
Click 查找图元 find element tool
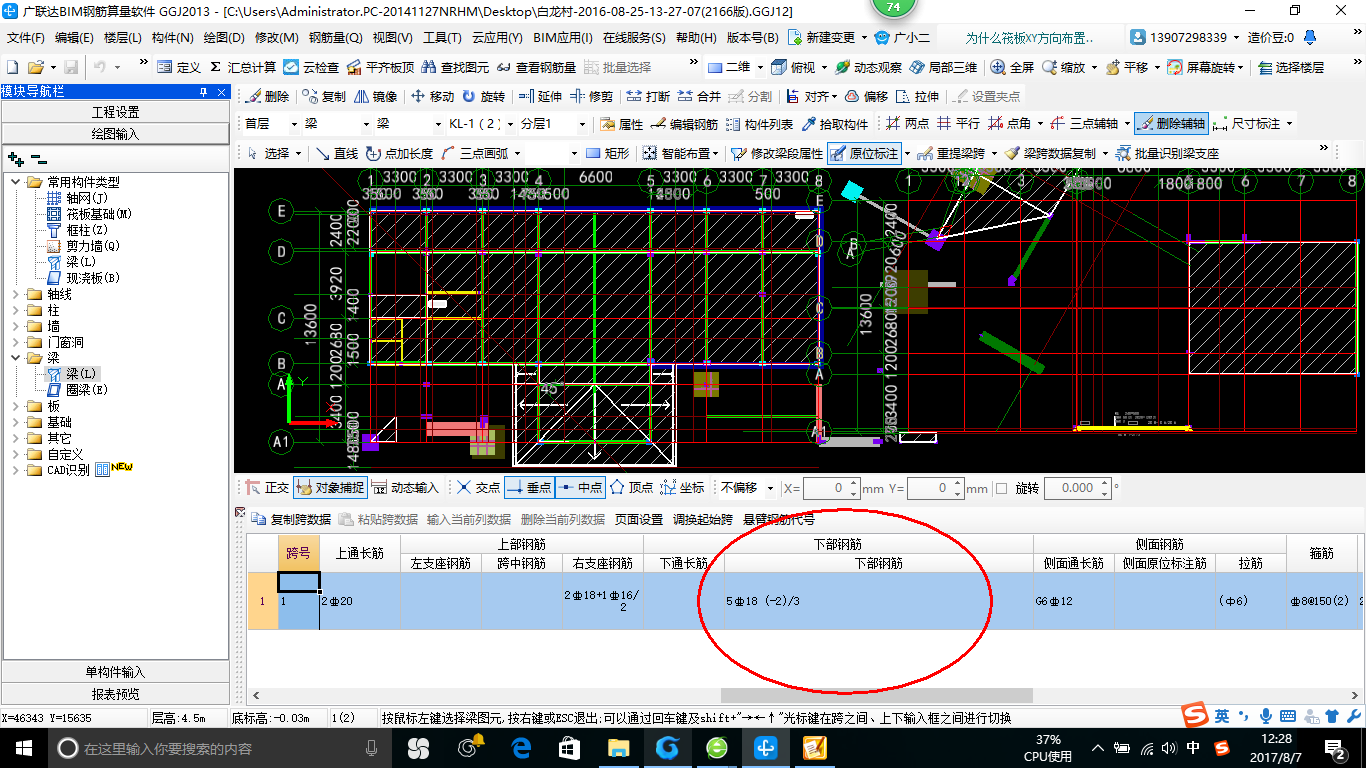click(x=456, y=67)
